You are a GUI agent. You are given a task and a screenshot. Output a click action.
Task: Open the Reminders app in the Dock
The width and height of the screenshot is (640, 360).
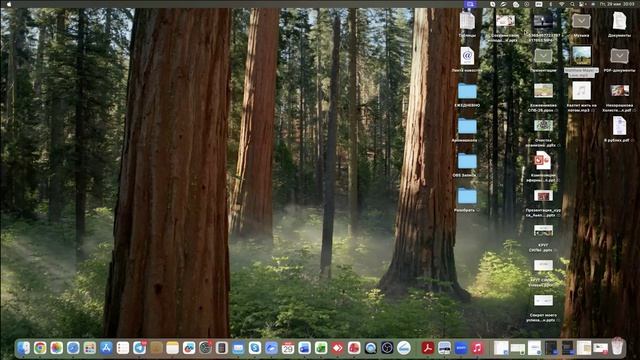click(x=122, y=348)
